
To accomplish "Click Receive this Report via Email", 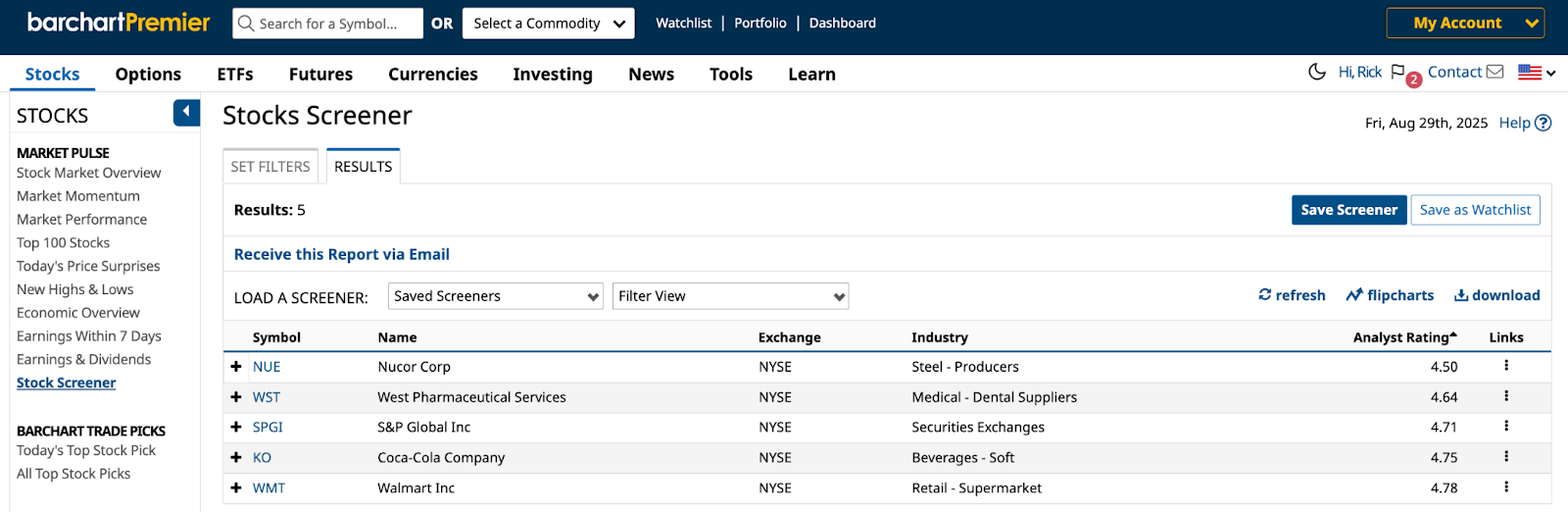I will point(342,254).
